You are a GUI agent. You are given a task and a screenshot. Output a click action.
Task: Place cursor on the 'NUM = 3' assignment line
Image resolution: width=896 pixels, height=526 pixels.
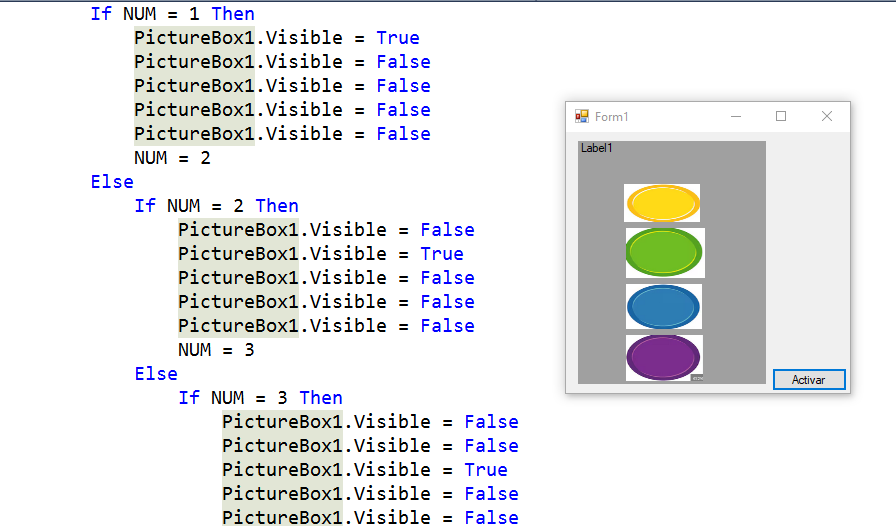tap(217, 350)
